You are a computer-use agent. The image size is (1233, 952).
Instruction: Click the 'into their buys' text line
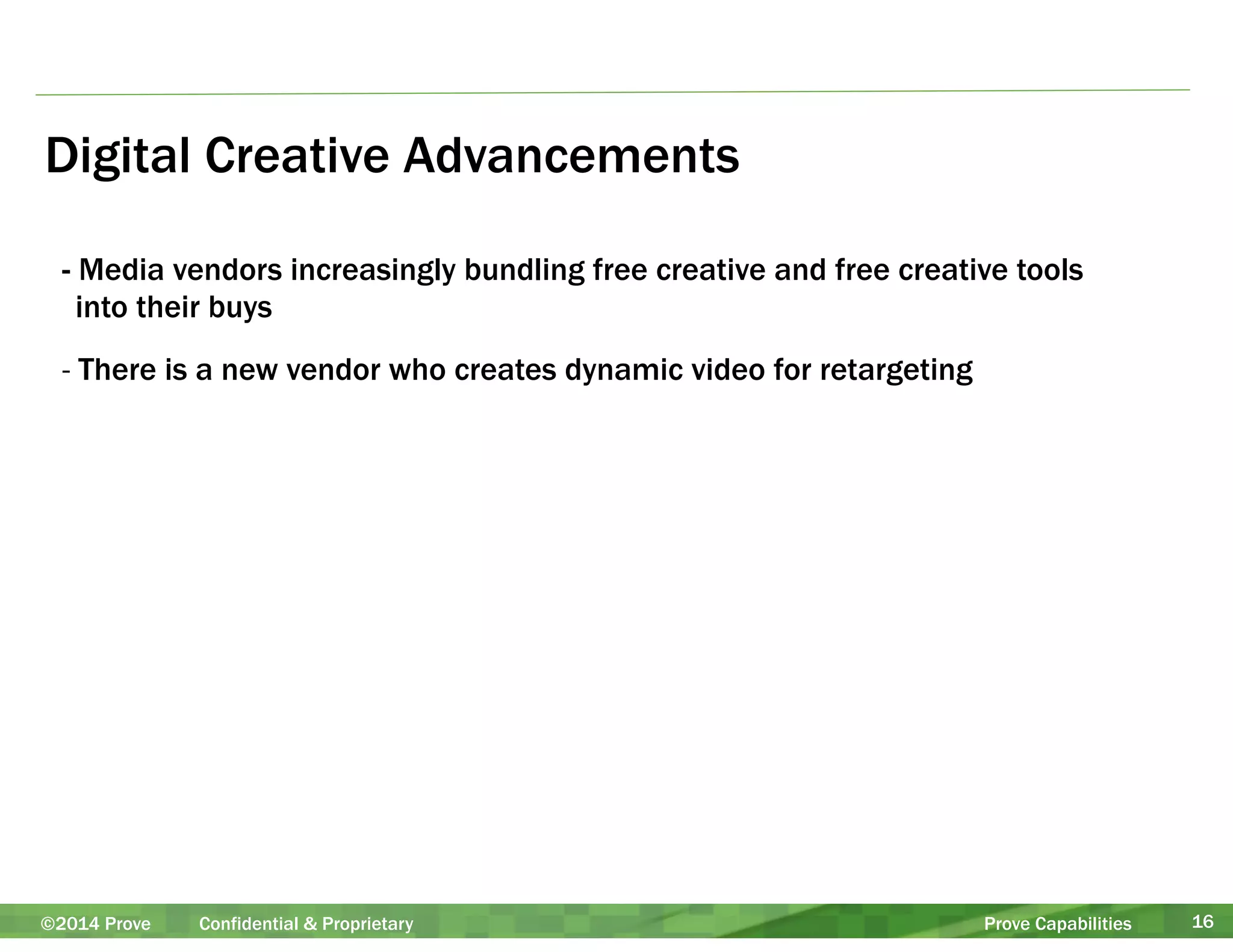(x=174, y=308)
